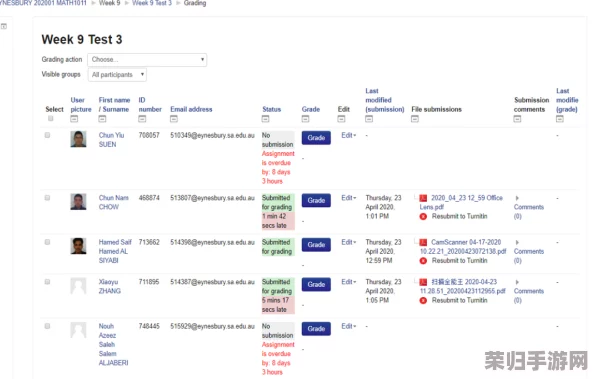
Task: Collapse the User picture column icon
Action: click(74, 119)
